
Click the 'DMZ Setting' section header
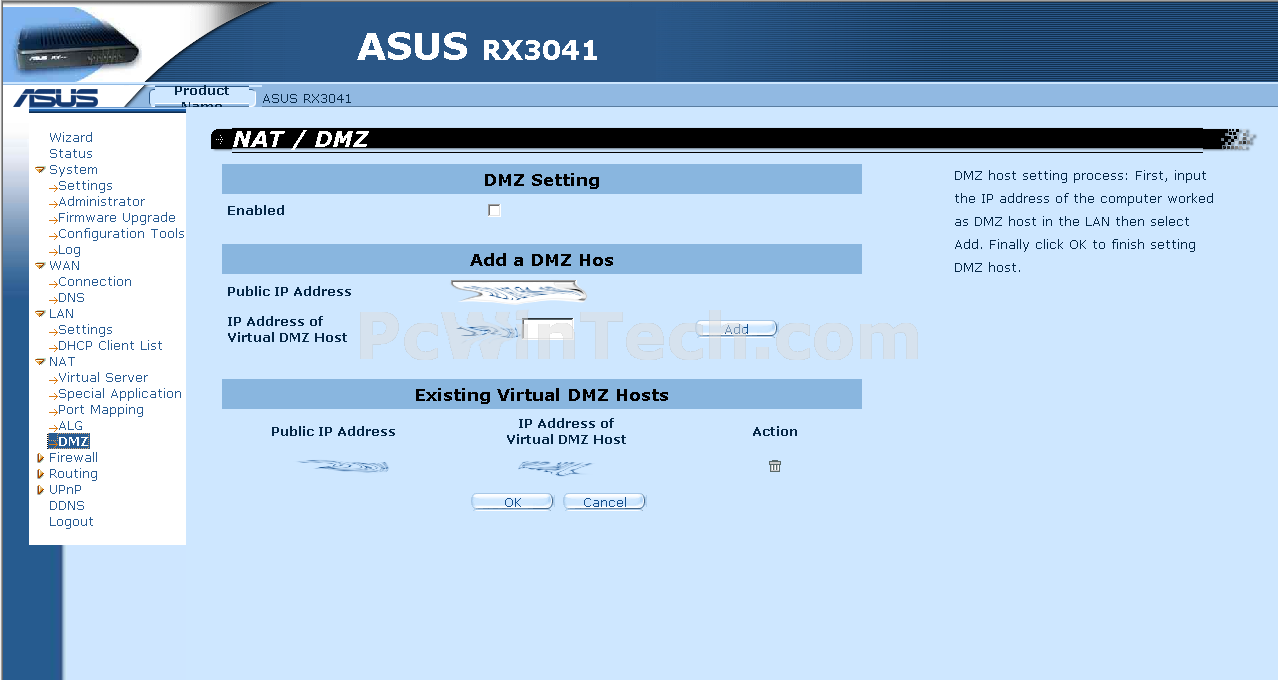[542, 180]
